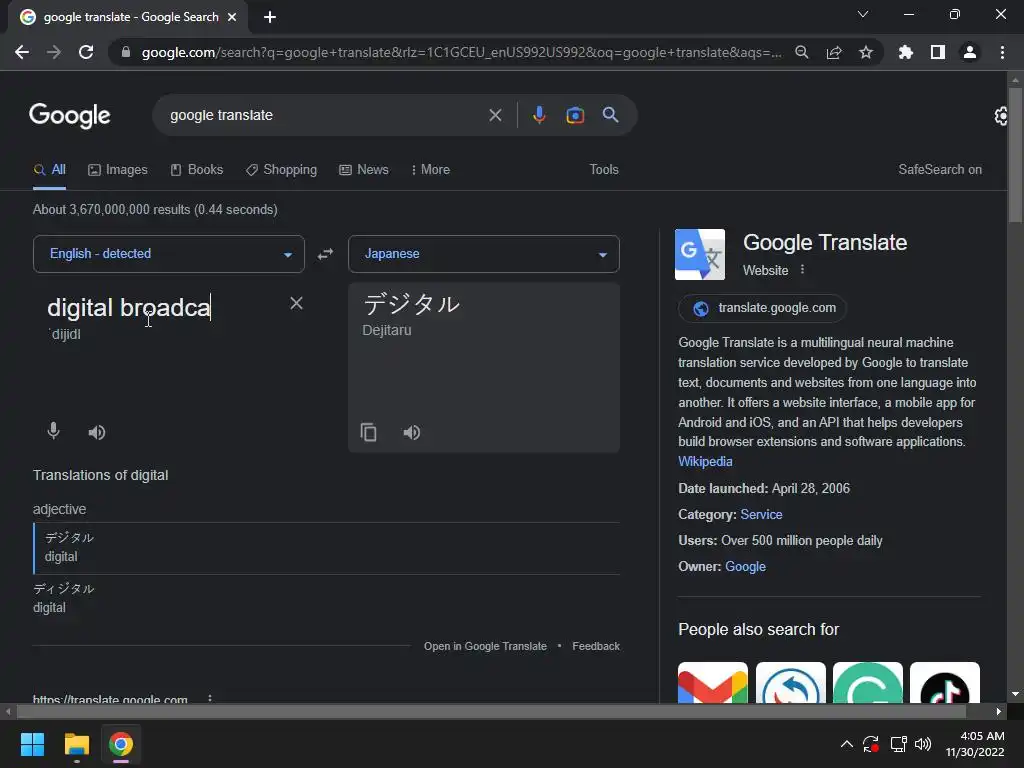Click the browser address bar URL
This screenshot has width=1024, height=768.
461,52
